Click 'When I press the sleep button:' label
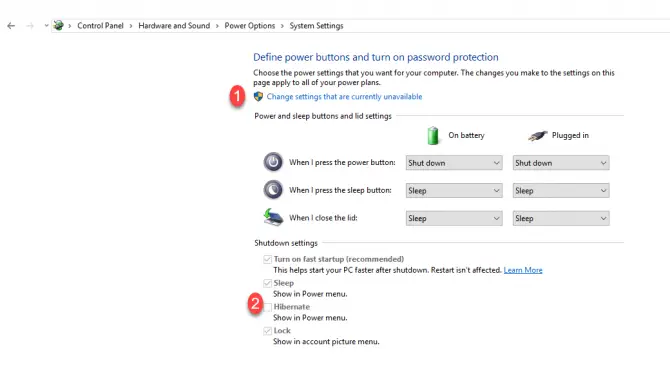 coord(340,190)
